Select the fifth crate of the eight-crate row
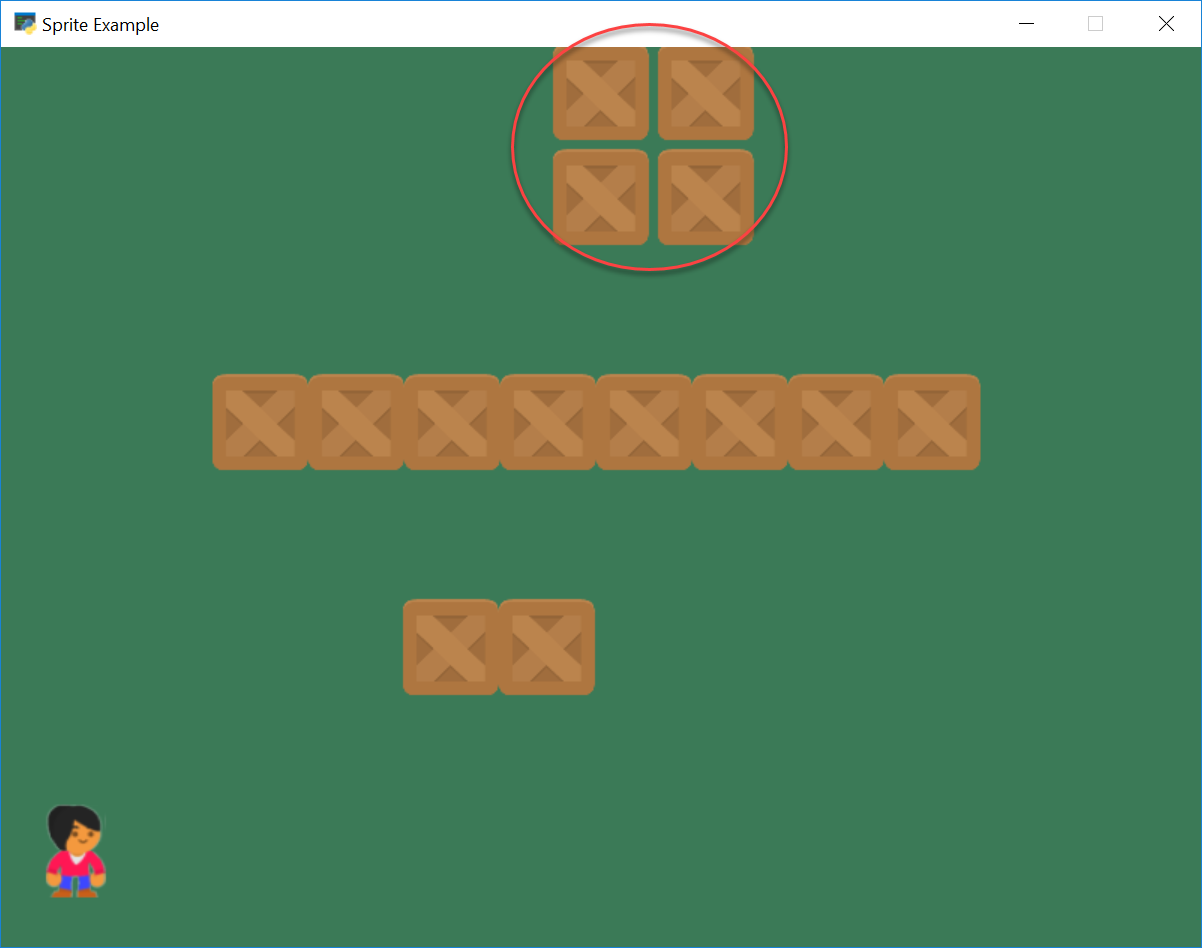Image resolution: width=1202 pixels, height=948 pixels. pos(644,422)
